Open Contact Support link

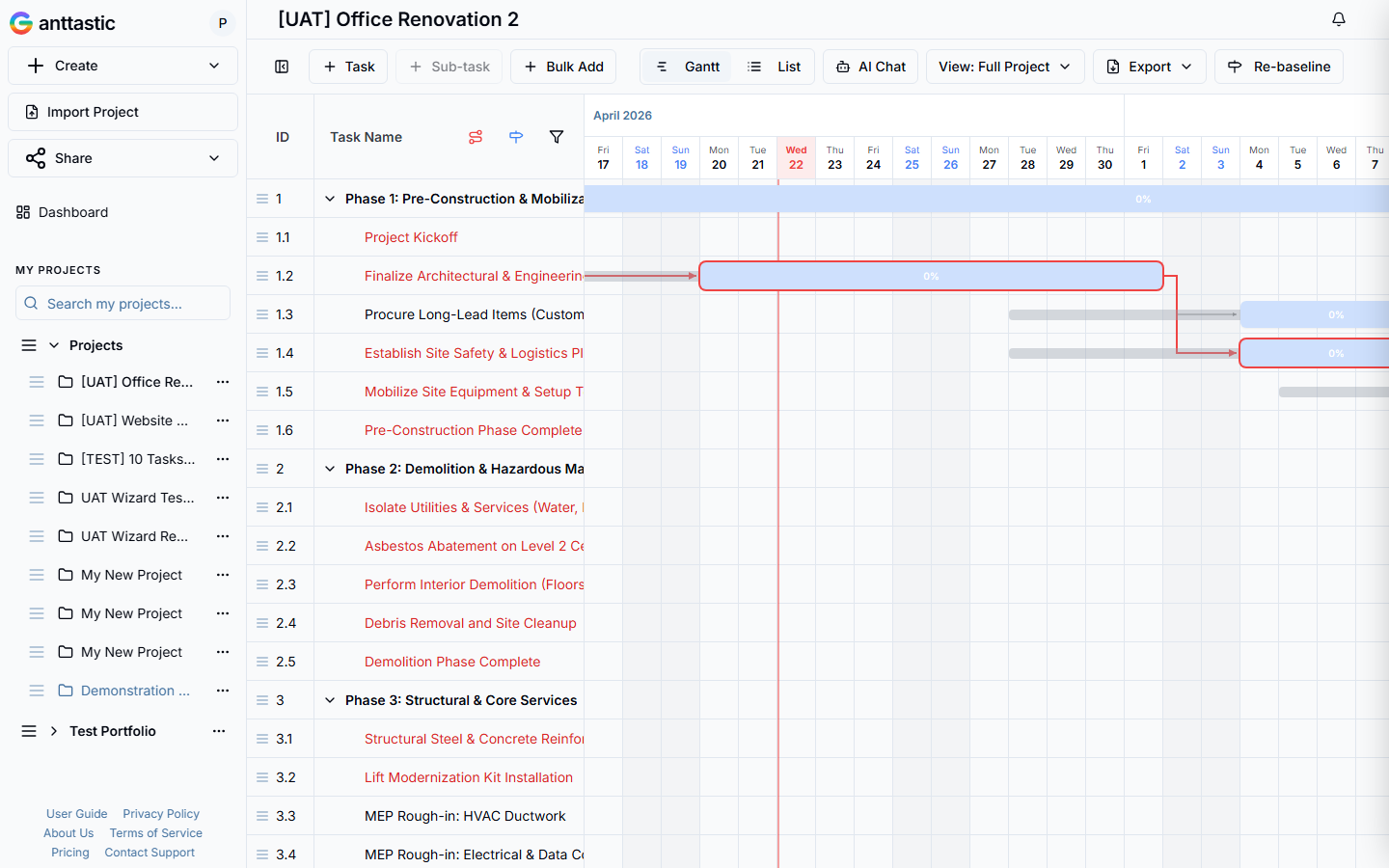(150, 853)
